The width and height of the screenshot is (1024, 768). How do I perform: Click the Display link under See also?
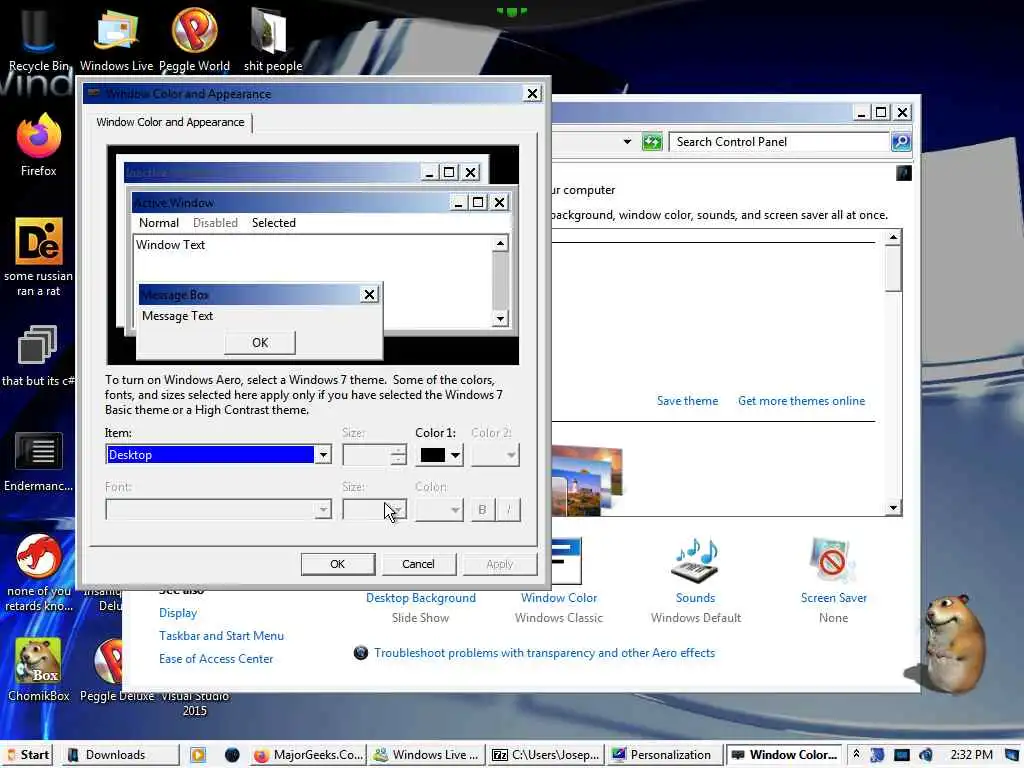tap(178, 613)
